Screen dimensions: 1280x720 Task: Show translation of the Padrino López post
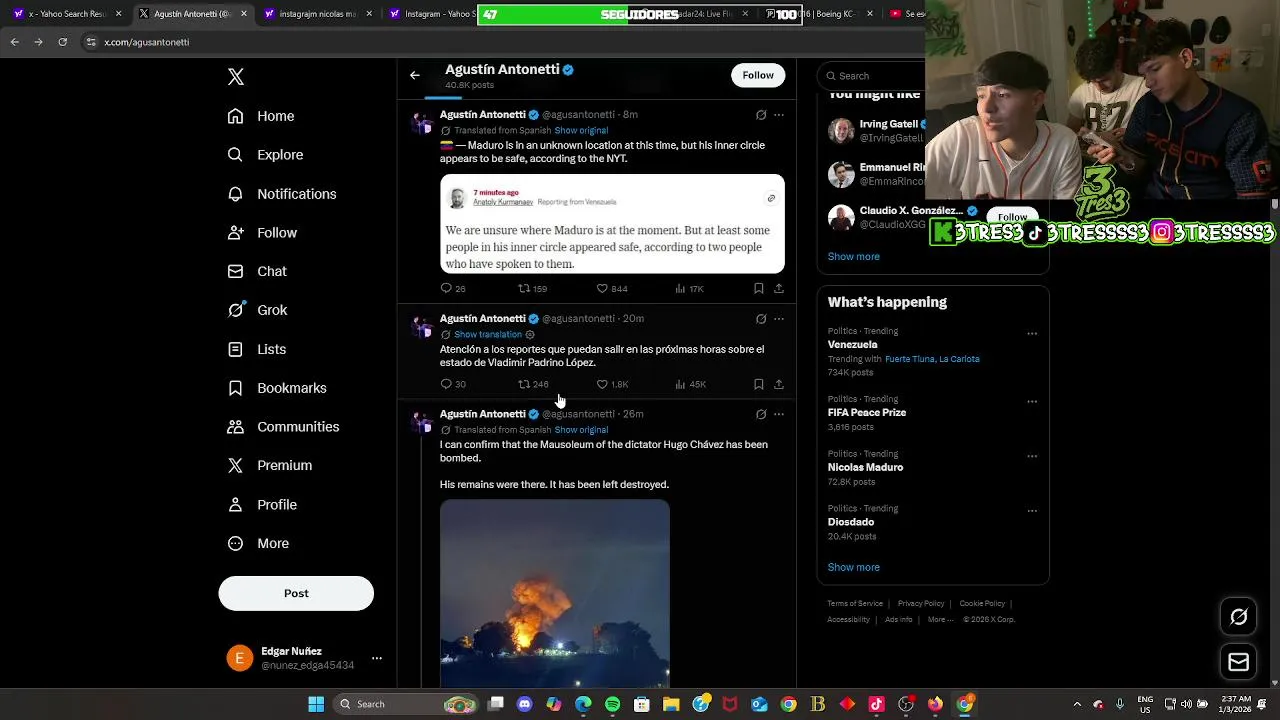(488, 335)
